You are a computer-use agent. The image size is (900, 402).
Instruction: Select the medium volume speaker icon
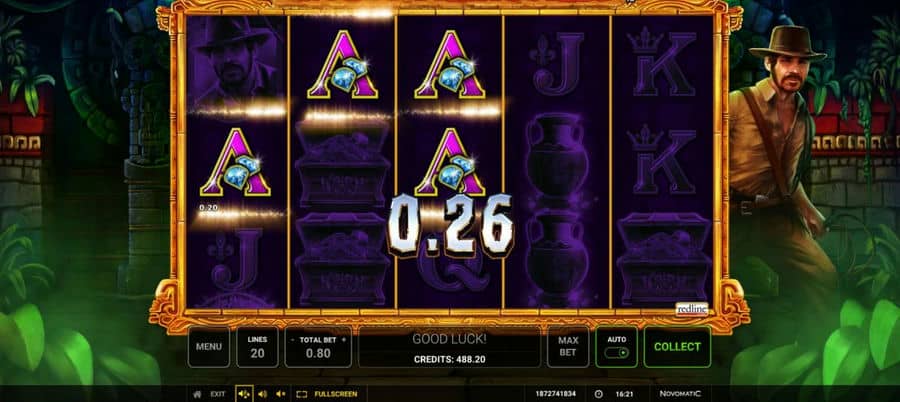click(262, 394)
